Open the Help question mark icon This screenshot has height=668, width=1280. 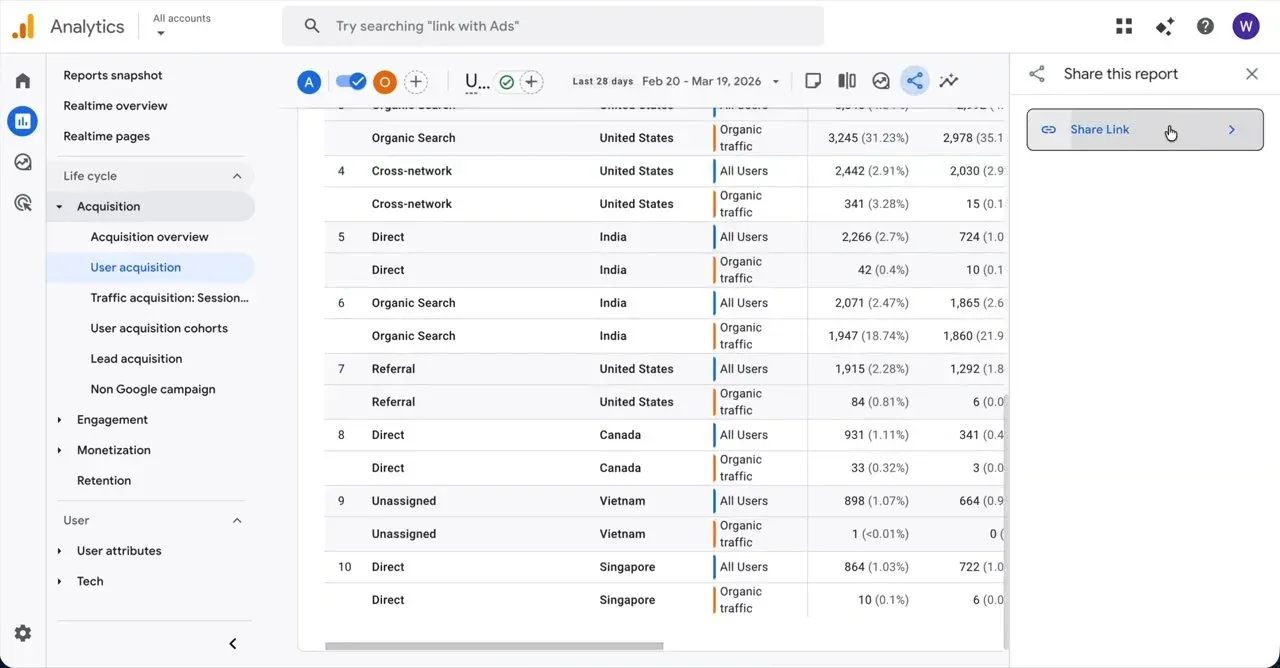(x=1205, y=26)
